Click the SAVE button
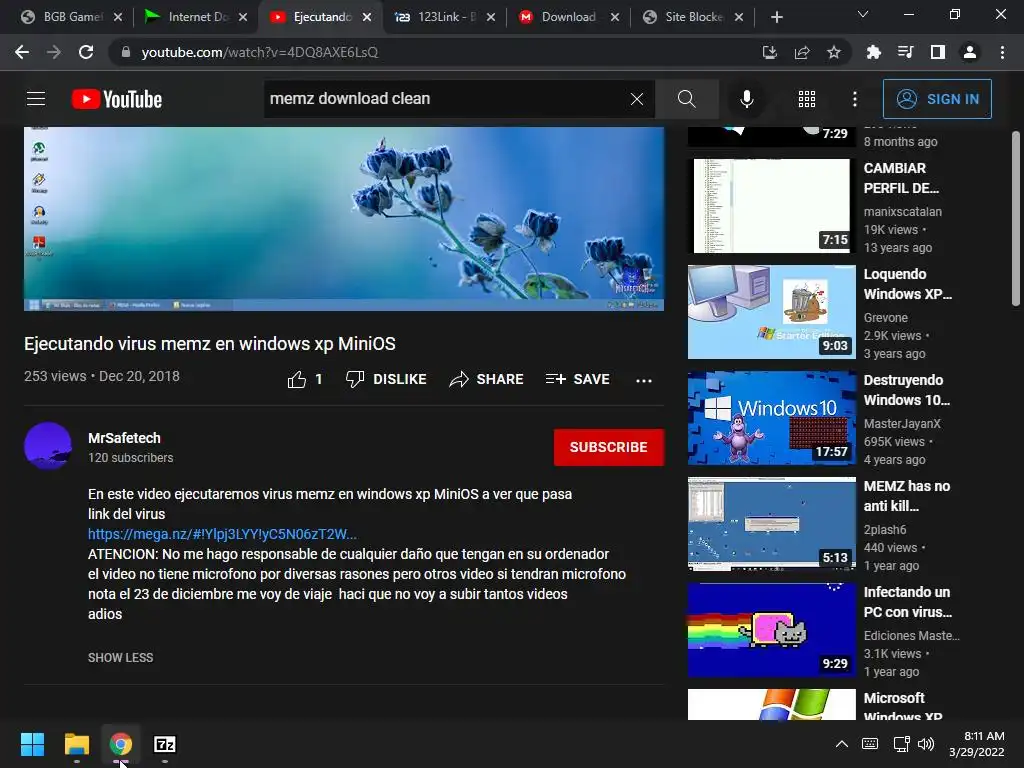The height and width of the screenshot is (768, 1024). tap(577, 379)
